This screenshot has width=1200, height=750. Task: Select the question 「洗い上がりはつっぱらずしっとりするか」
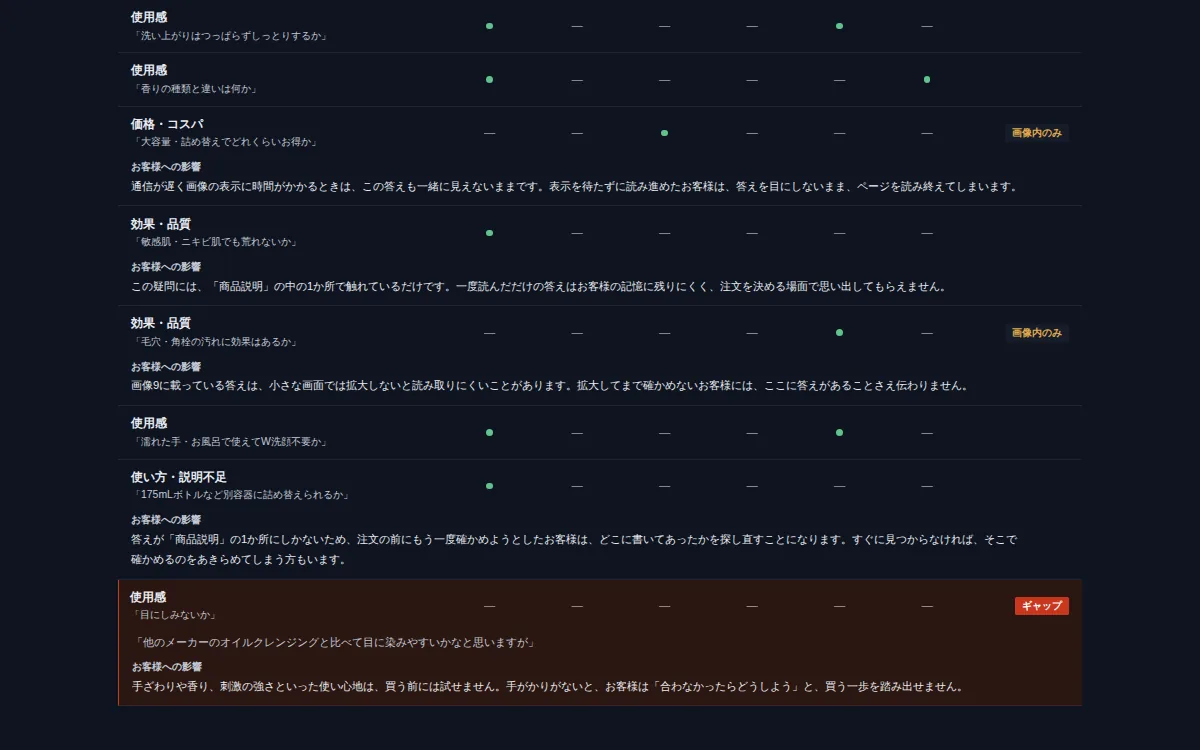(230, 36)
